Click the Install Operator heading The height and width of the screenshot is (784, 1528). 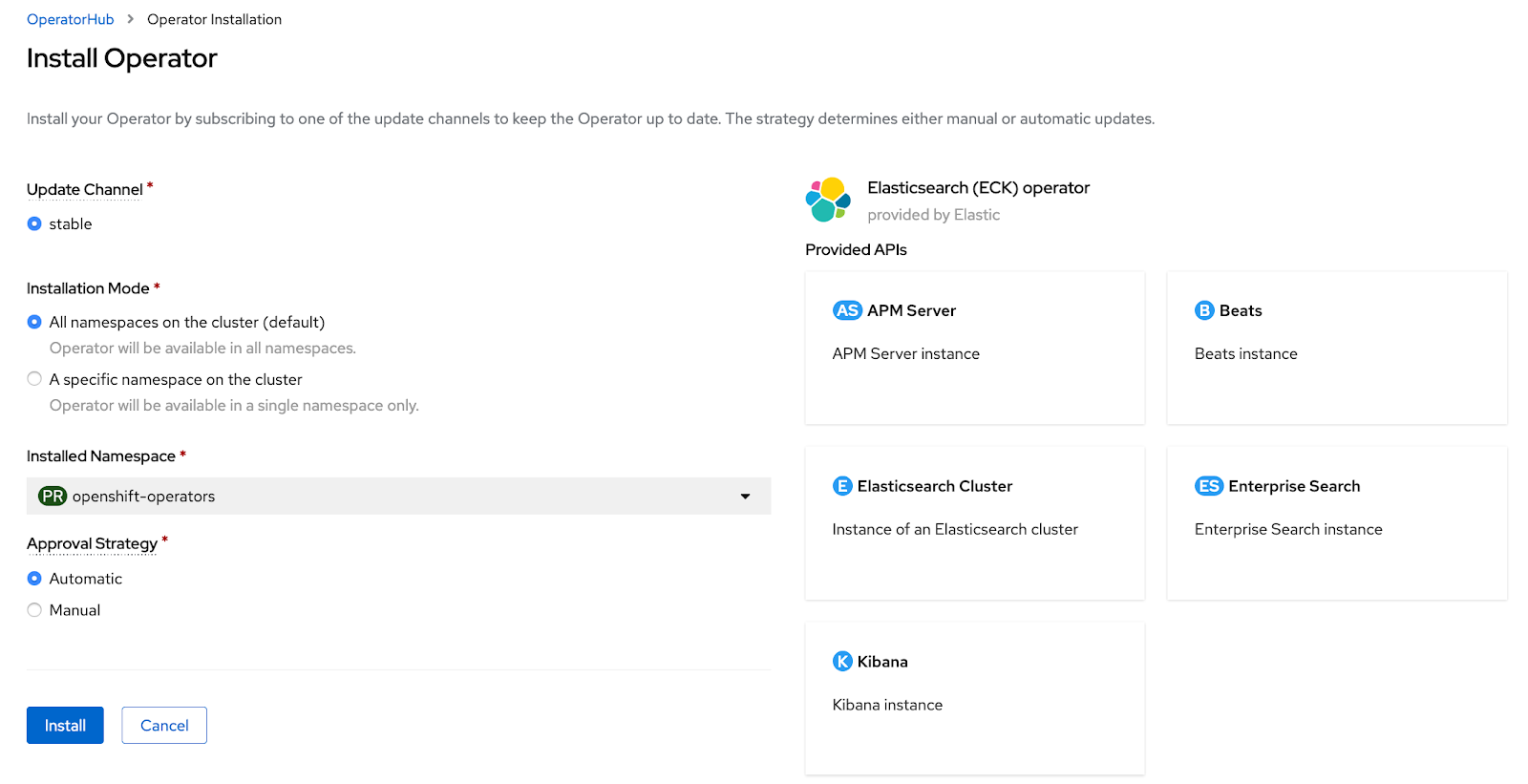coord(122,58)
